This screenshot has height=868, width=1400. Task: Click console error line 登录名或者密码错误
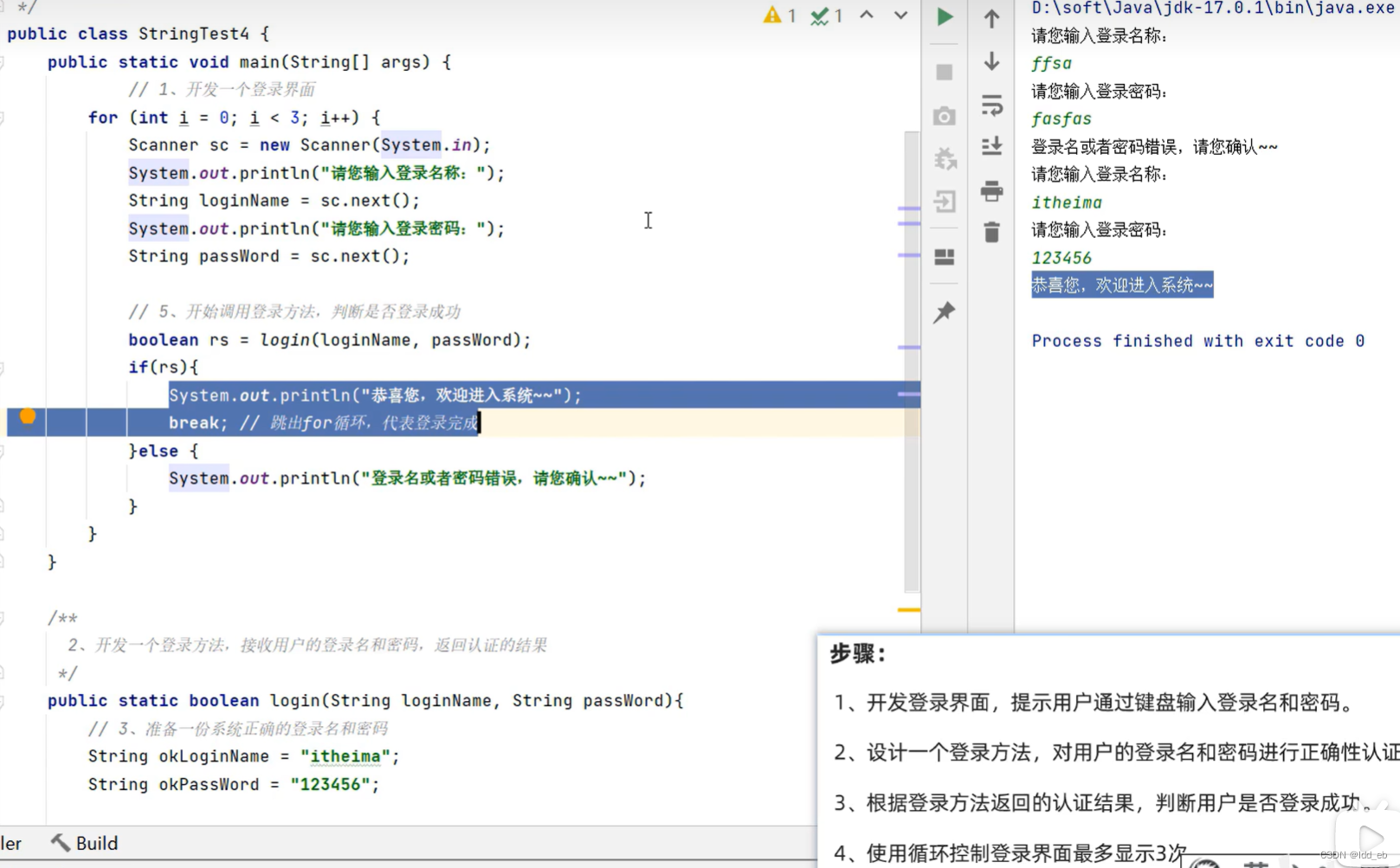[x=1154, y=146]
